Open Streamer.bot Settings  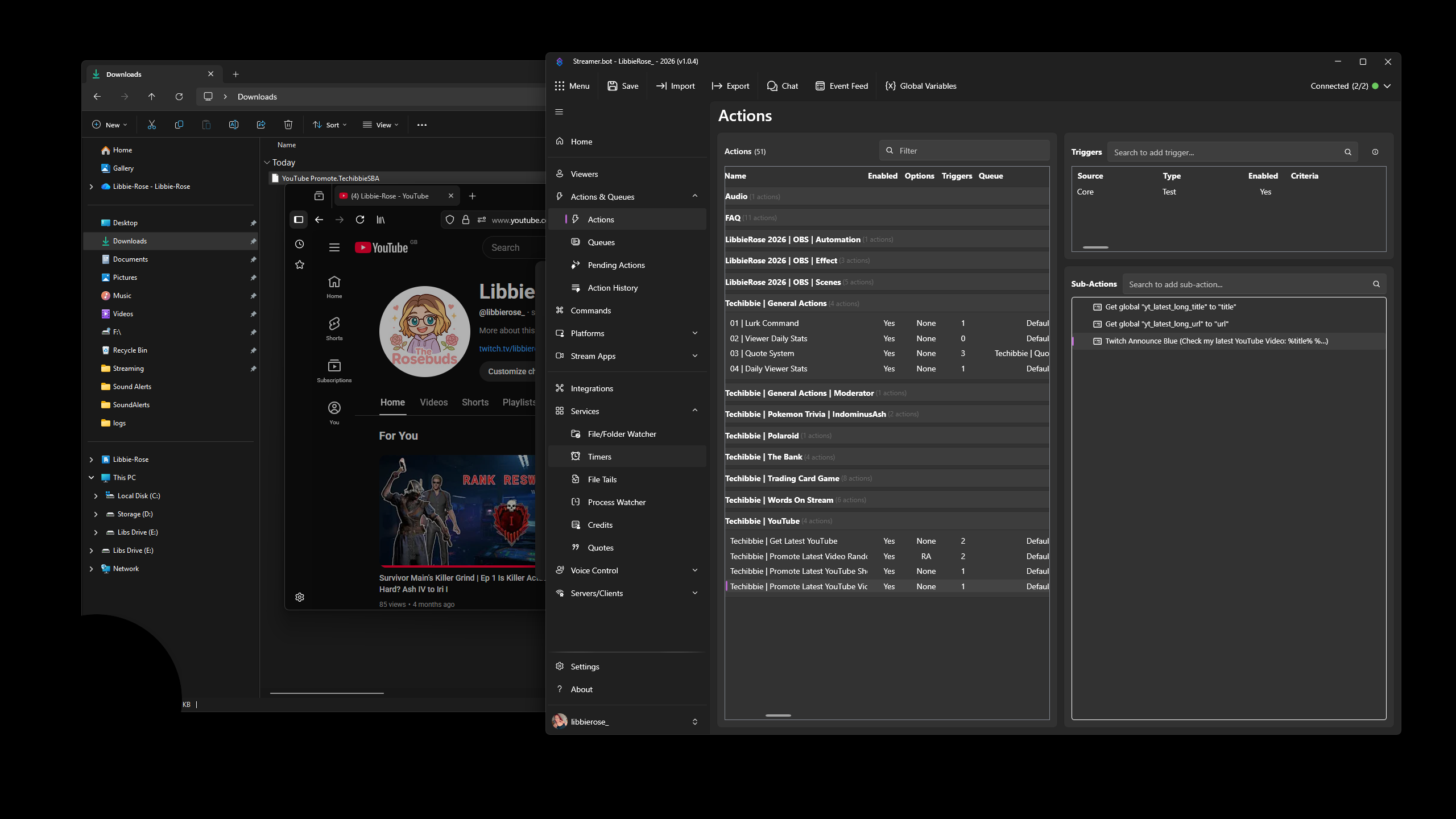click(627, 667)
